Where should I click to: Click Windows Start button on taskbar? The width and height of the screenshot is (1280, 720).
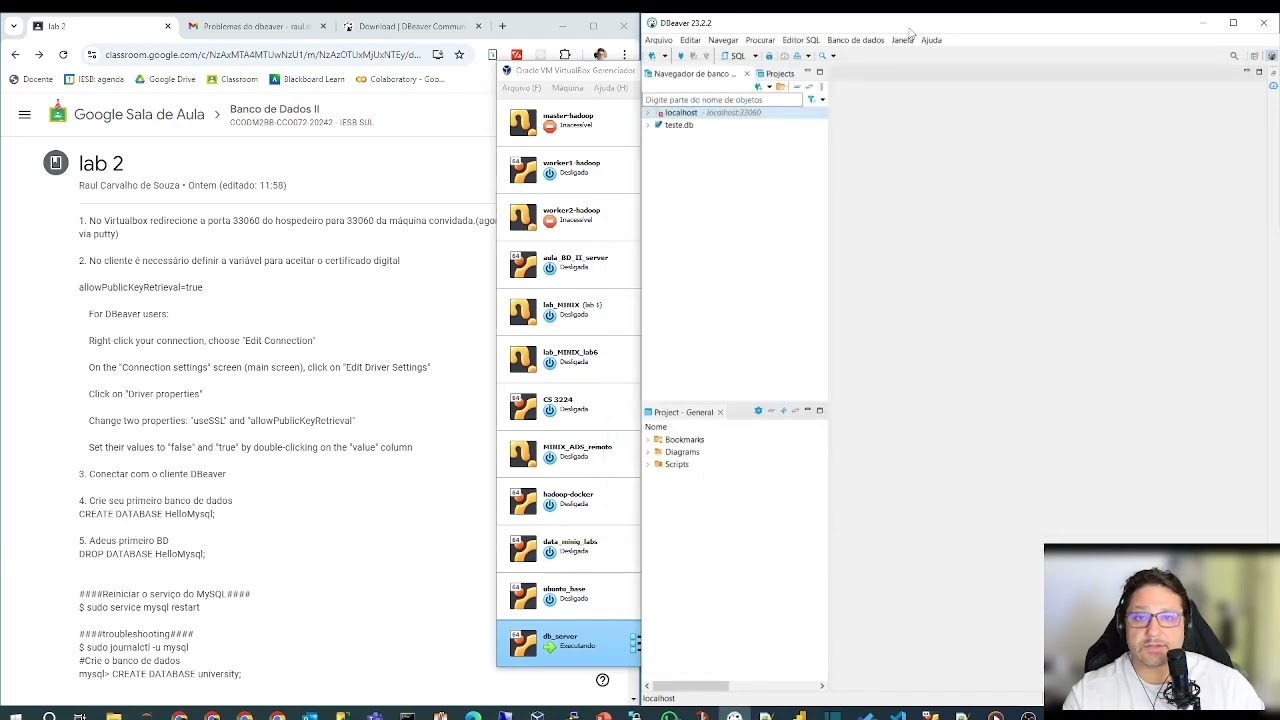tap(14, 715)
